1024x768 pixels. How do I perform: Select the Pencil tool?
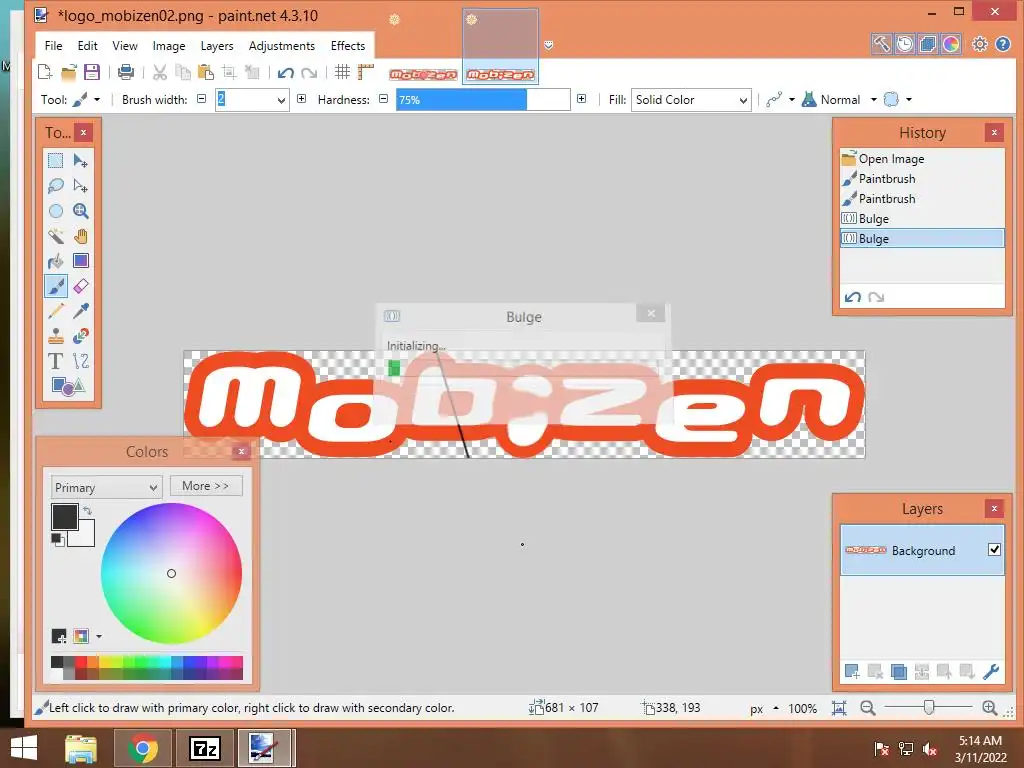[56, 311]
